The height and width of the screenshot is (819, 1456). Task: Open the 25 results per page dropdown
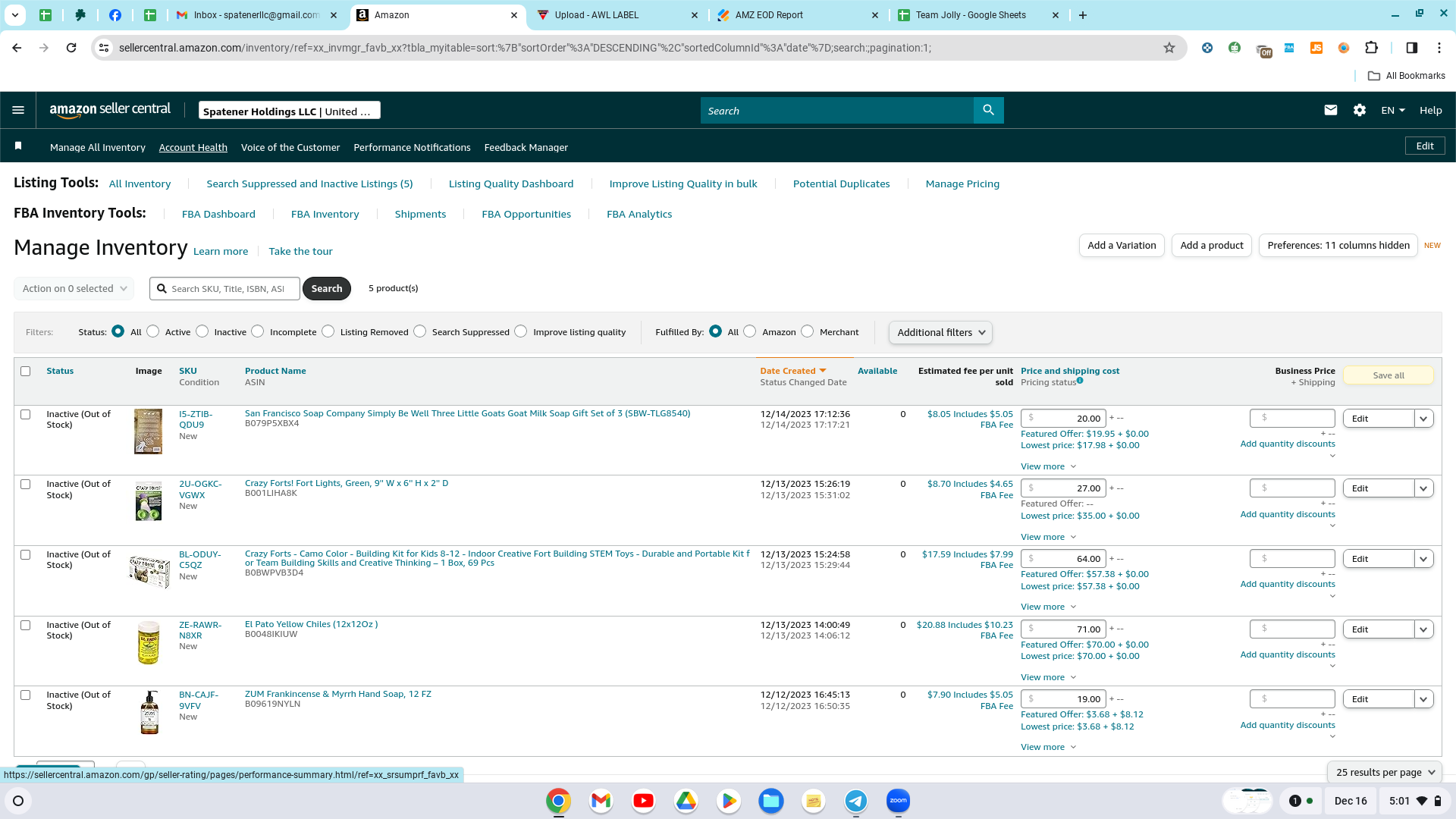pyautogui.click(x=1385, y=772)
